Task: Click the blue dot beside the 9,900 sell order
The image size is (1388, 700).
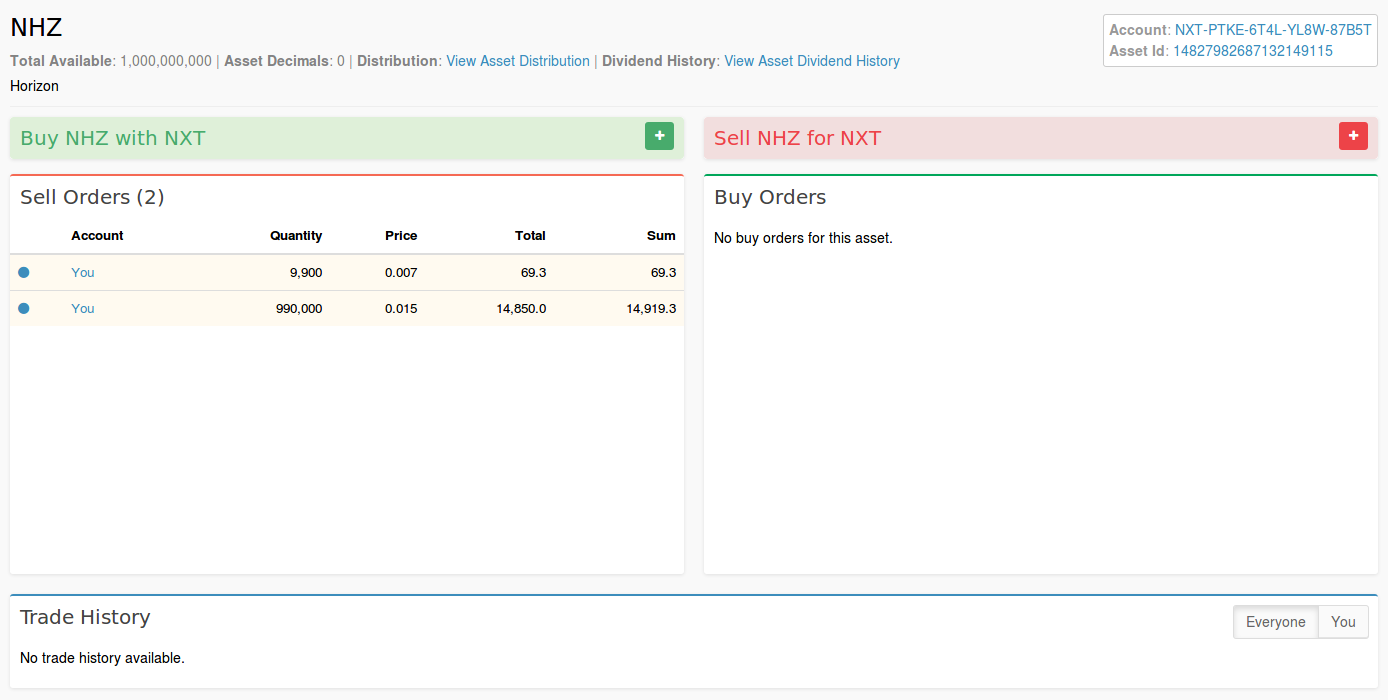Action: pyautogui.click(x=24, y=272)
